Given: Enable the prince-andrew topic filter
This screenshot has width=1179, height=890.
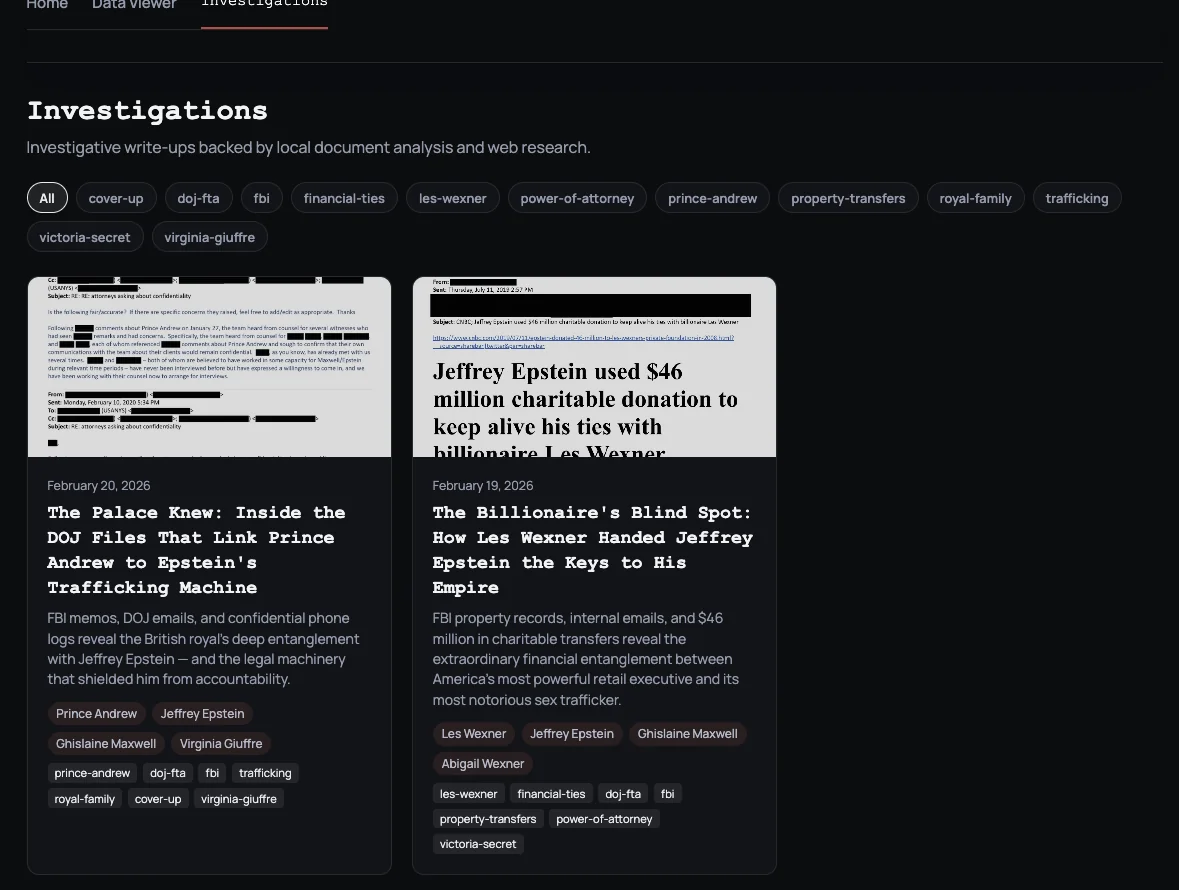Looking at the screenshot, I should [x=712, y=197].
